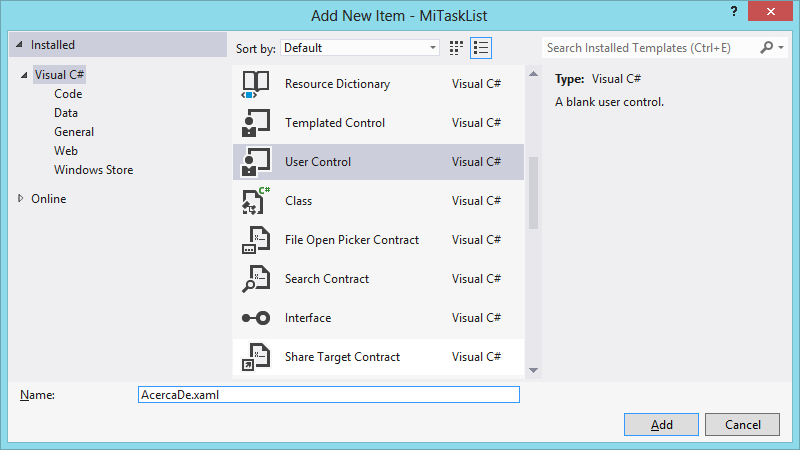Click the Name input field

coord(329,394)
